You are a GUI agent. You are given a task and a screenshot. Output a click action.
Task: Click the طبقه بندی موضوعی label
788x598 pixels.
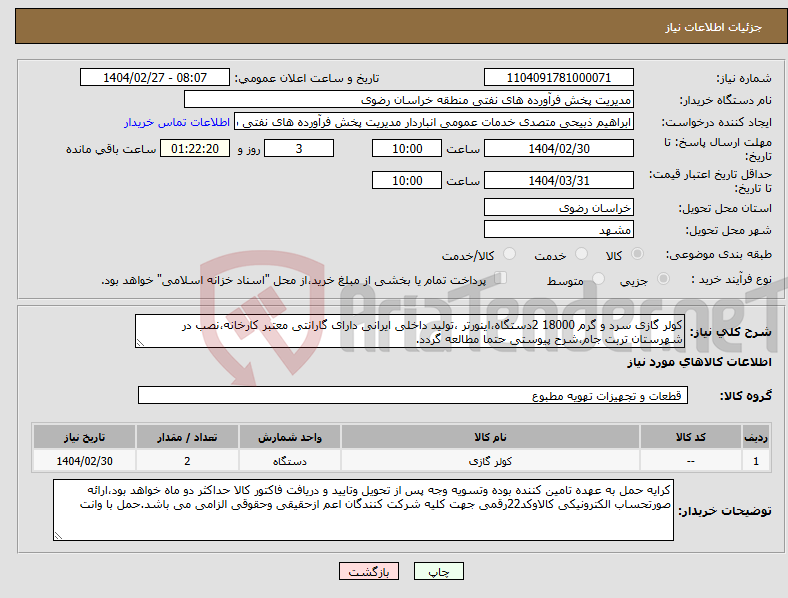click(x=719, y=254)
